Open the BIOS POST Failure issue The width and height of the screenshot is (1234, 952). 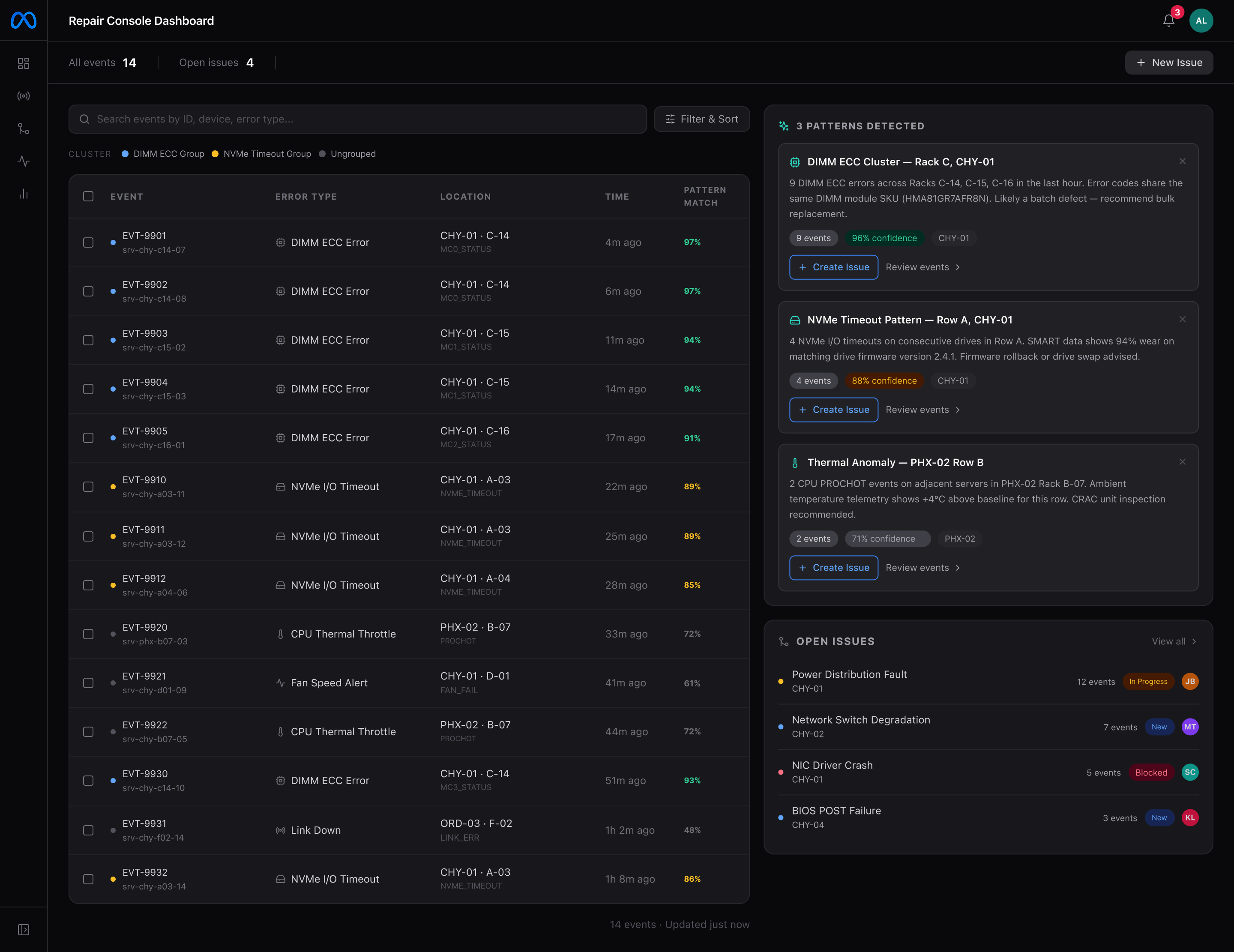tap(988, 817)
